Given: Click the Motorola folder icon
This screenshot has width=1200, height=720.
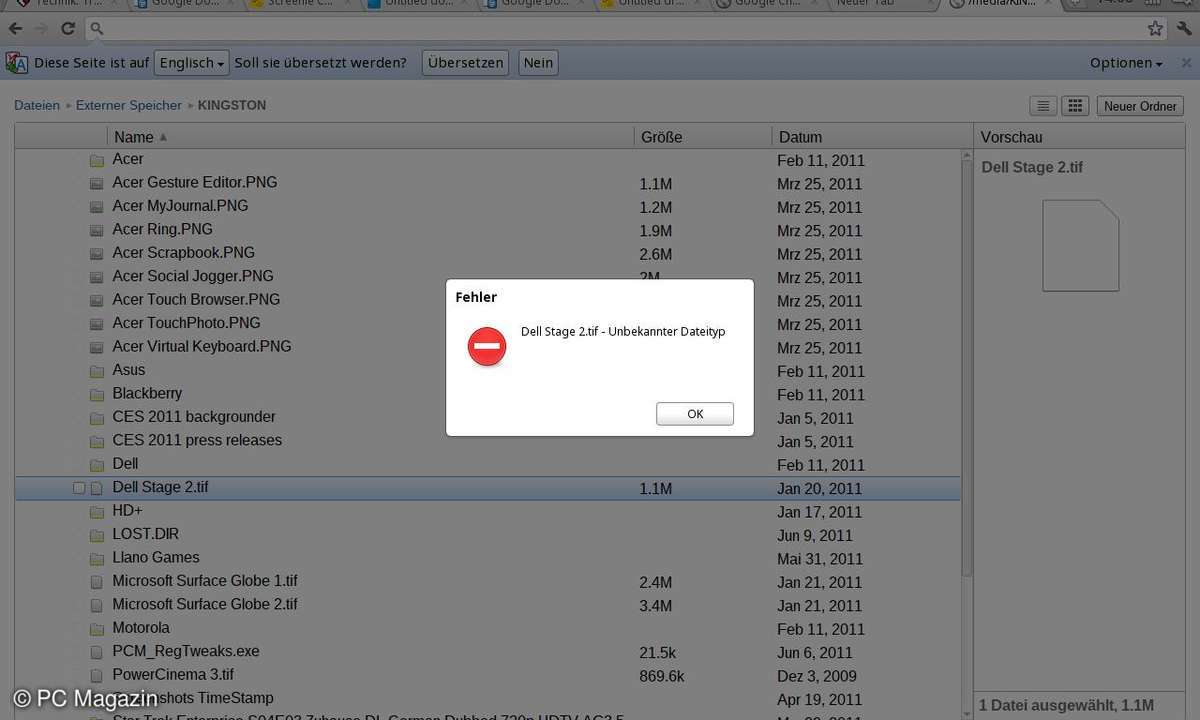Looking at the screenshot, I should coord(96,629).
